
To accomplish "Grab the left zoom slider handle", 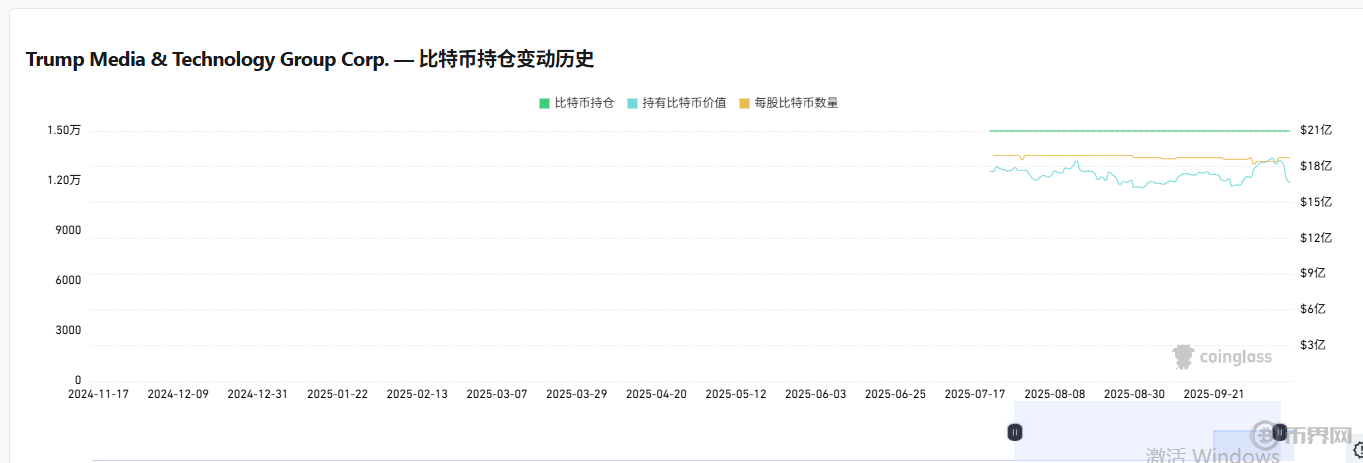I will [x=1015, y=432].
